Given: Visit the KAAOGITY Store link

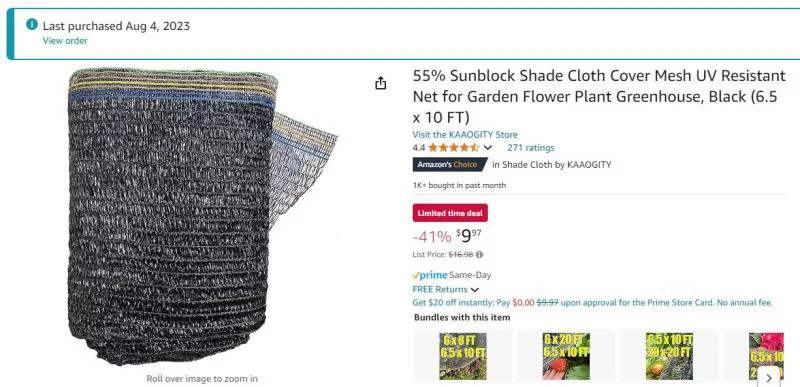Looking at the screenshot, I should [465, 135].
